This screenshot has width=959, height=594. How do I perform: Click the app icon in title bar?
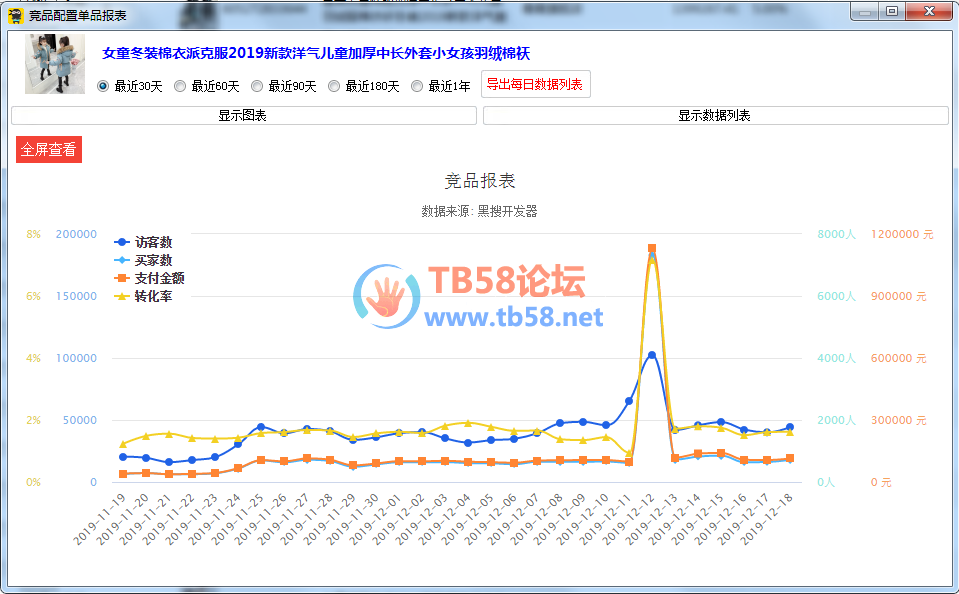click(15, 15)
